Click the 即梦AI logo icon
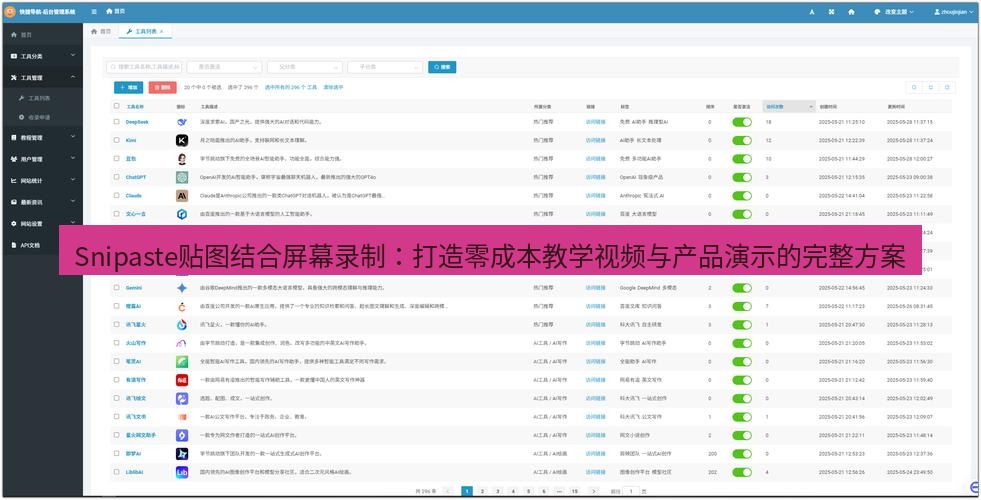Screen dimensions: 981x500 (182, 454)
